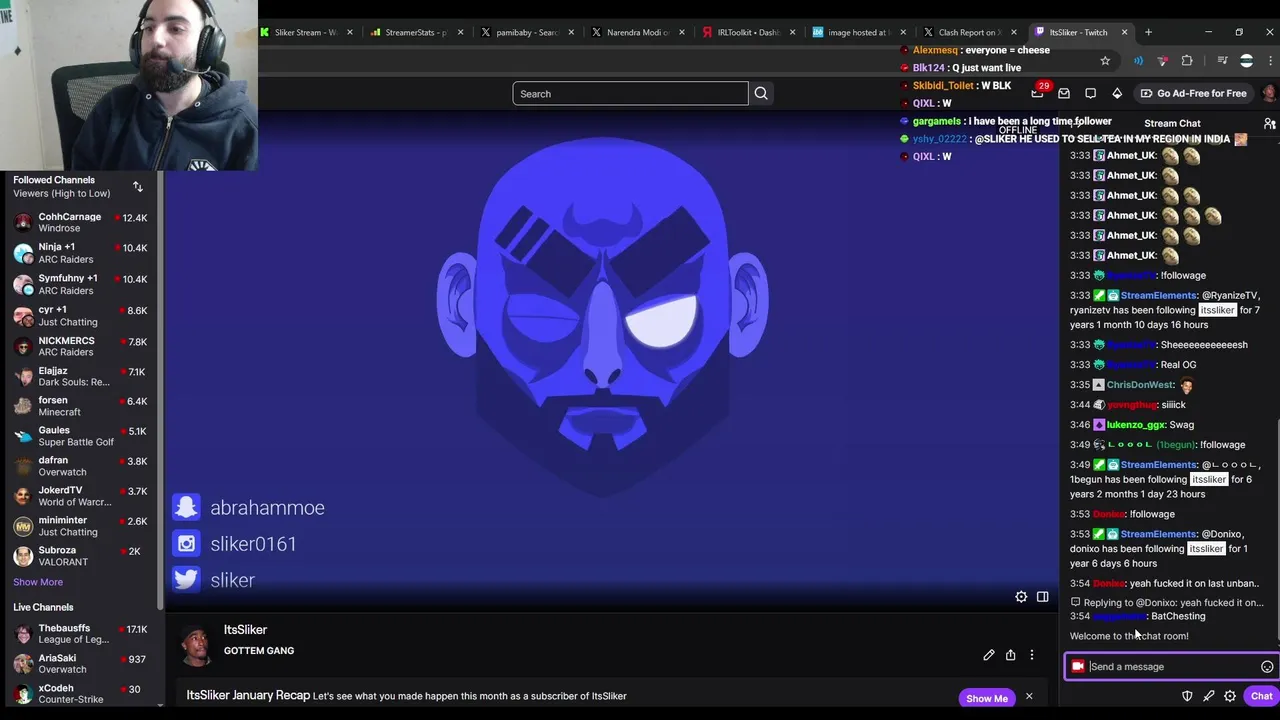Open the Twitch inbox notifications icon
The width and height of the screenshot is (1280, 720).
point(1064,93)
